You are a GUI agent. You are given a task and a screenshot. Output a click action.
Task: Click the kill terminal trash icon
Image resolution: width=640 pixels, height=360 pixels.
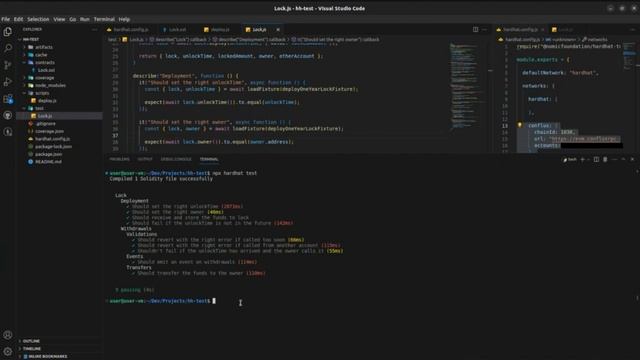click(x=605, y=160)
